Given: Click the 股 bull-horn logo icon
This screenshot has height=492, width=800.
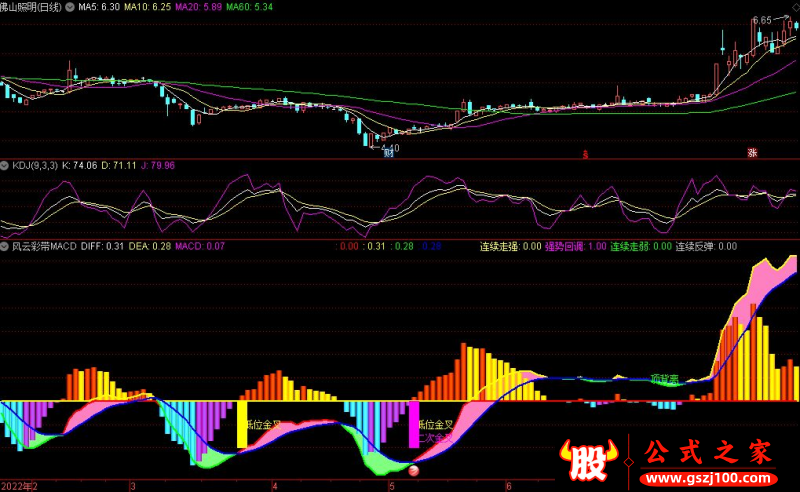Looking at the screenshot, I should click(589, 460).
